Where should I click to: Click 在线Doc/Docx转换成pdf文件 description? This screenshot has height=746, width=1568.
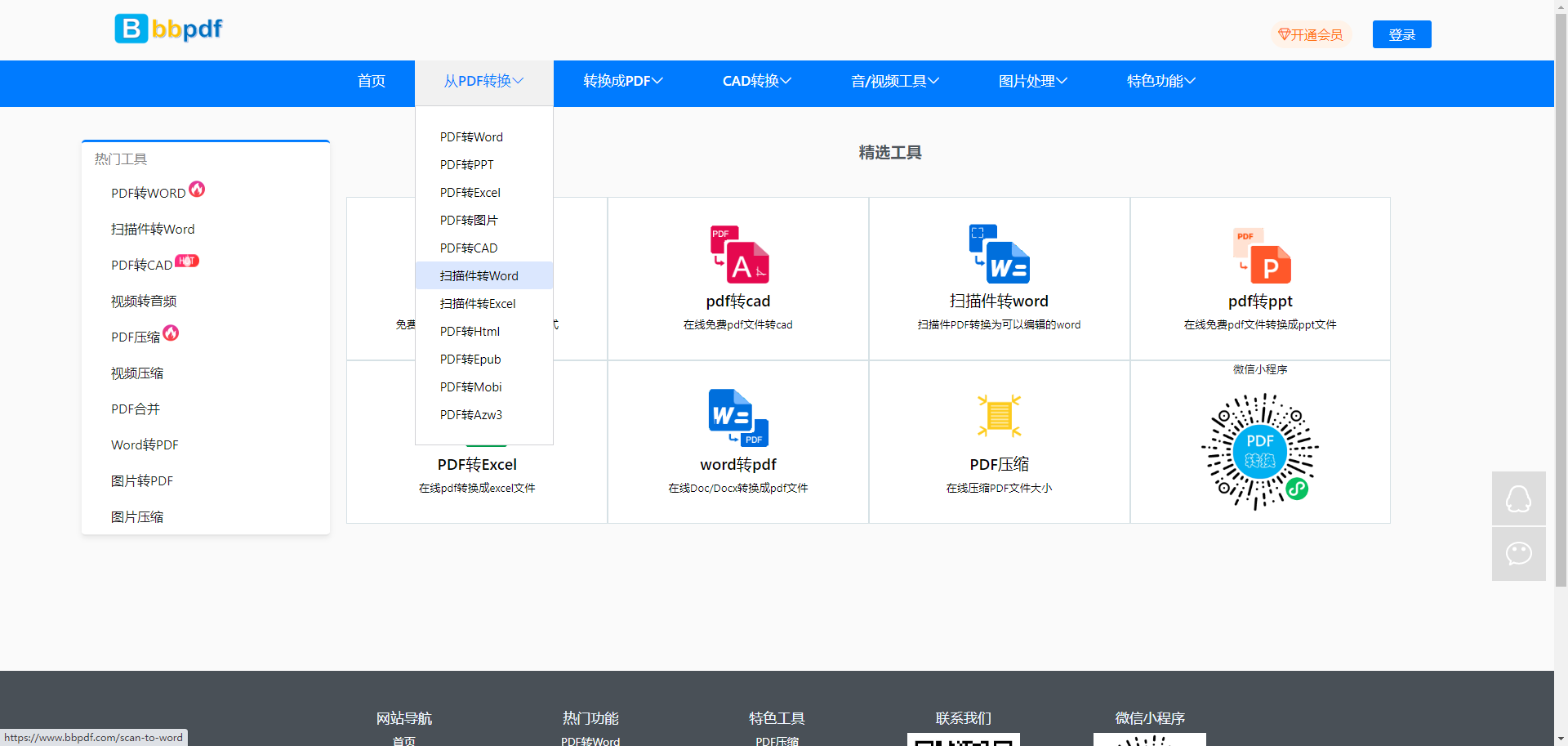(x=738, y=488)
